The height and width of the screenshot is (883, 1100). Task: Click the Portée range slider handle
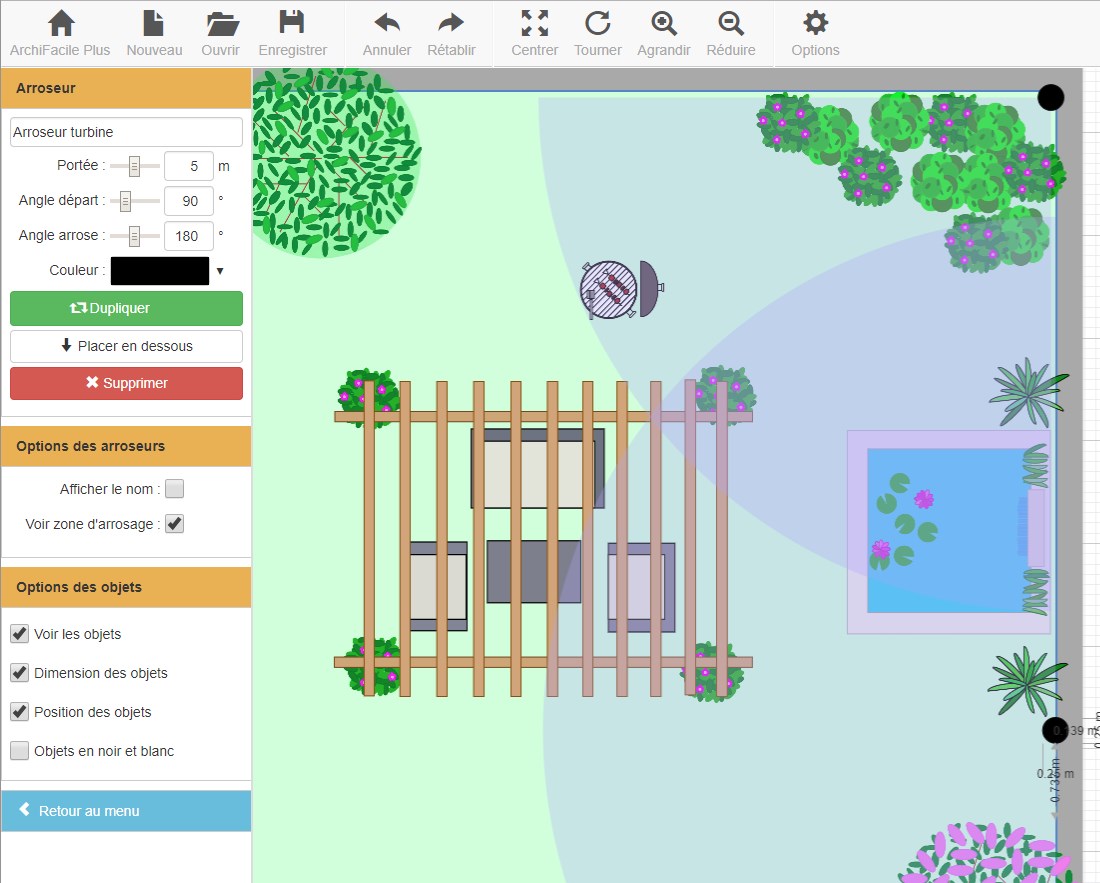point(134,166)
